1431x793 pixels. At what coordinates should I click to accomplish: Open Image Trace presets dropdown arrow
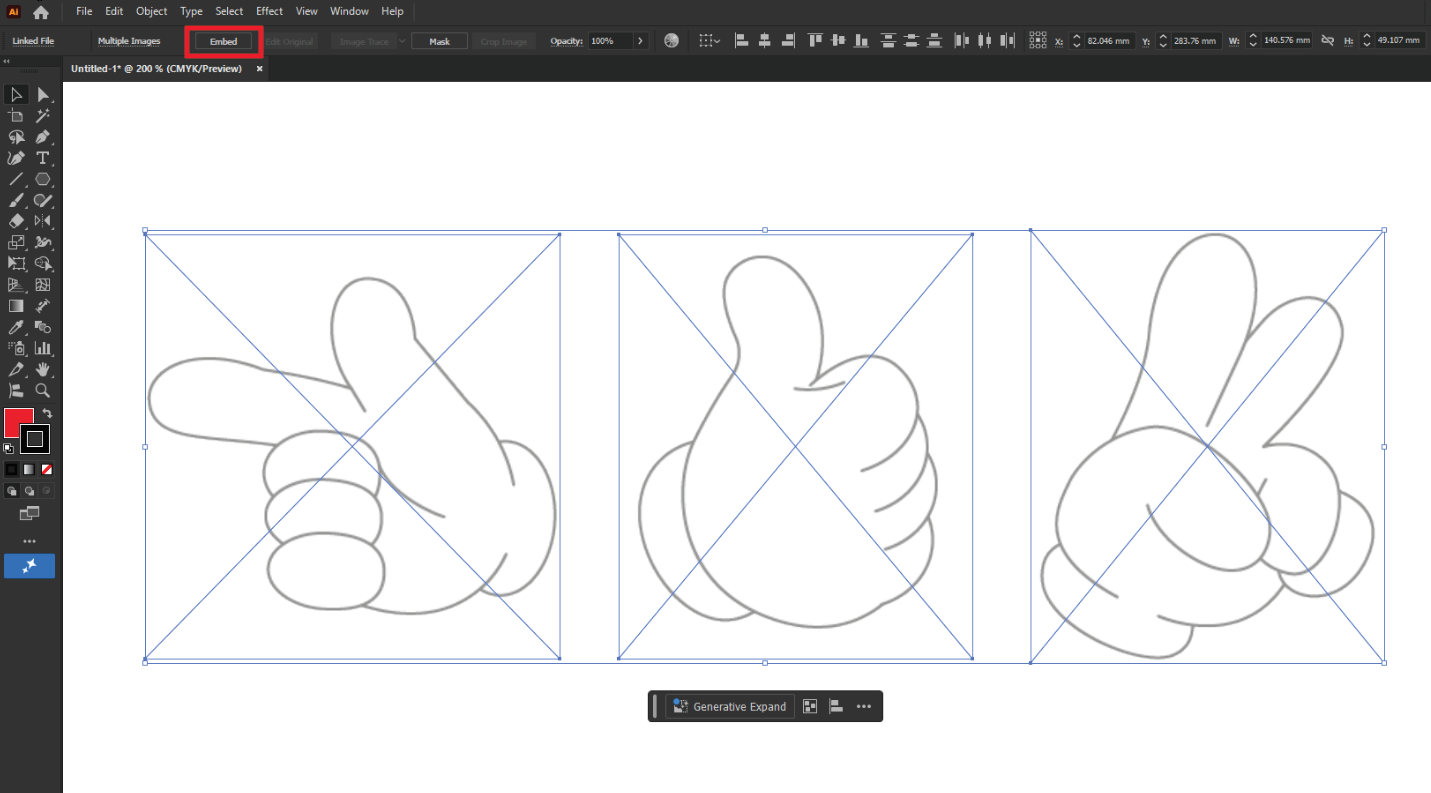tap(402, 41)
